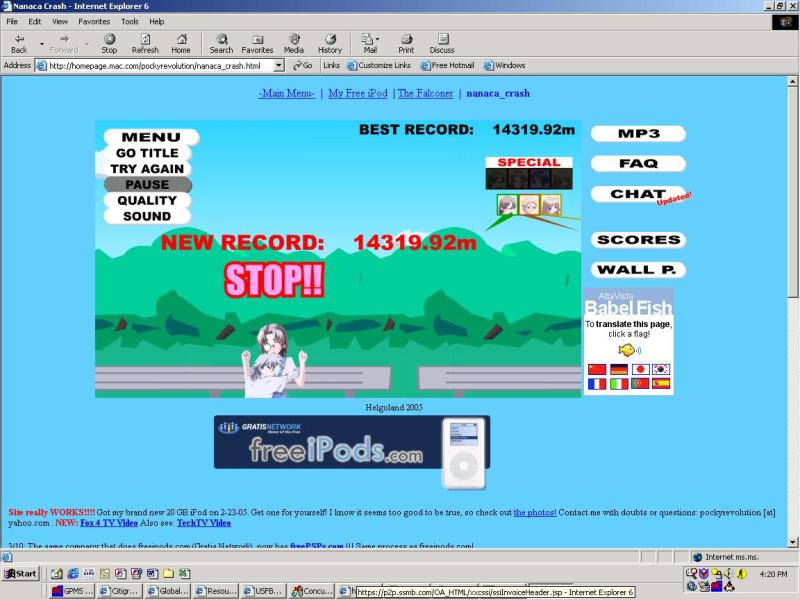Toggle the game's SOUND option

147,216
